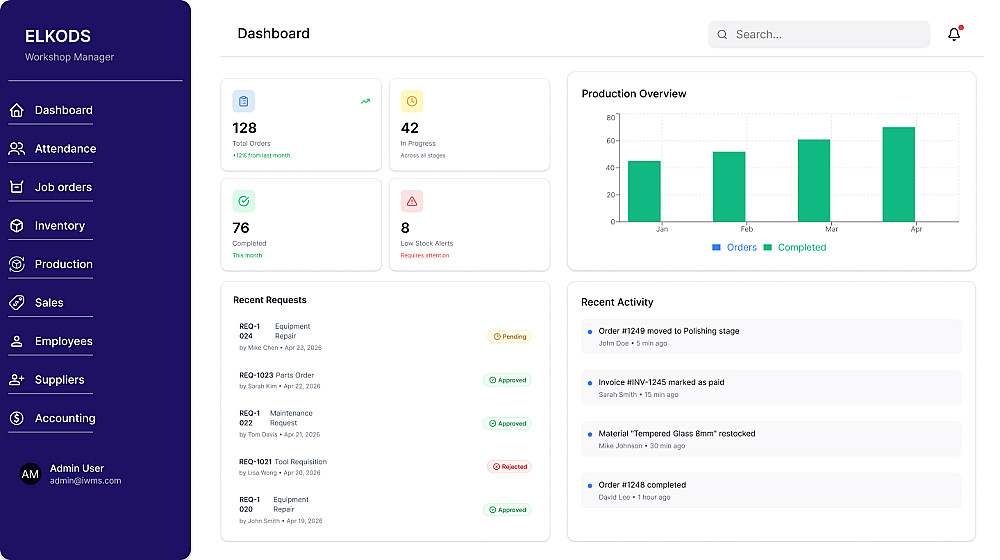The height and width of the screenshot is (560, 1000).
Task: Click the Low Stock Alerts warning icon
Action: tap(412, 201)
